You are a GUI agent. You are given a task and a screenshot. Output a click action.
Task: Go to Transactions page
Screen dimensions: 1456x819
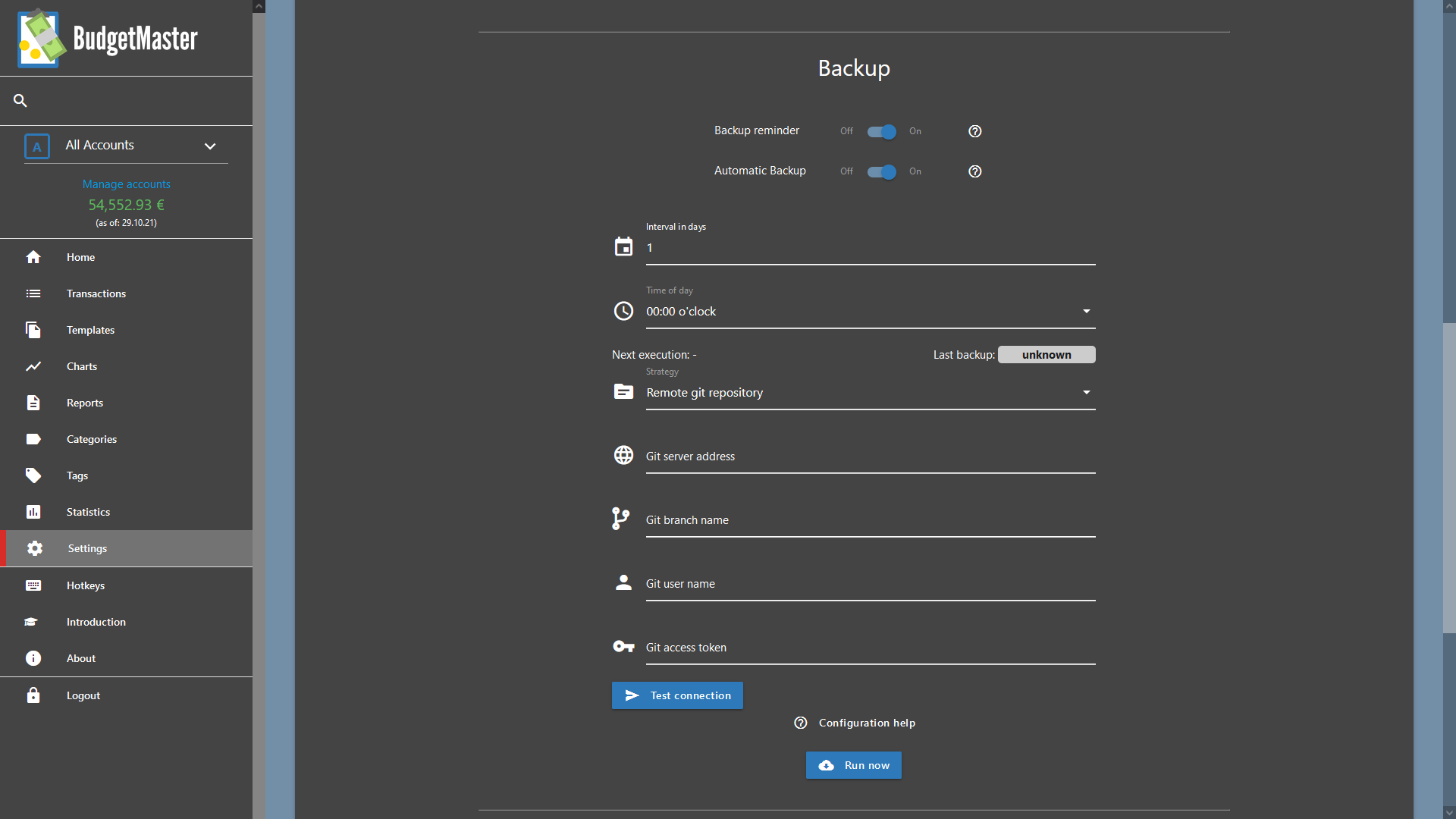(x=126, y=293)
